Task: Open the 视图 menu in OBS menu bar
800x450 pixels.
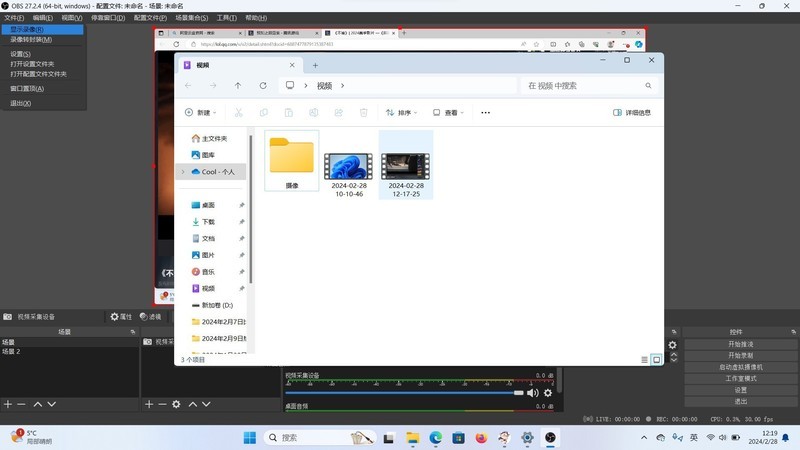Action: click(x=72, y=18)
